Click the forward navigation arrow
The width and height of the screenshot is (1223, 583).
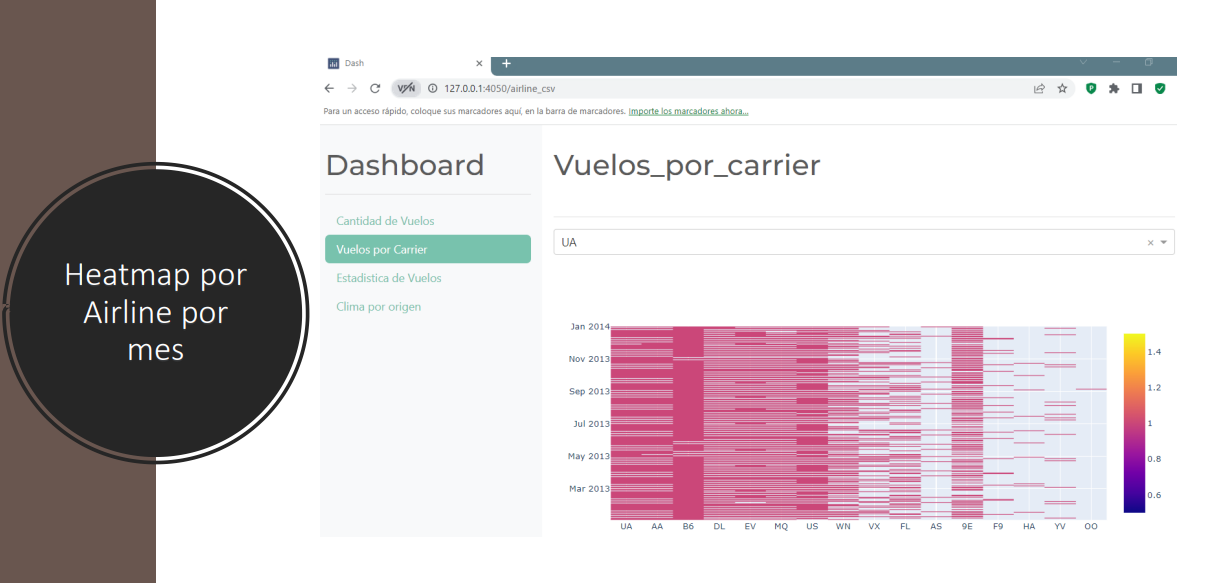click(351, 88)
